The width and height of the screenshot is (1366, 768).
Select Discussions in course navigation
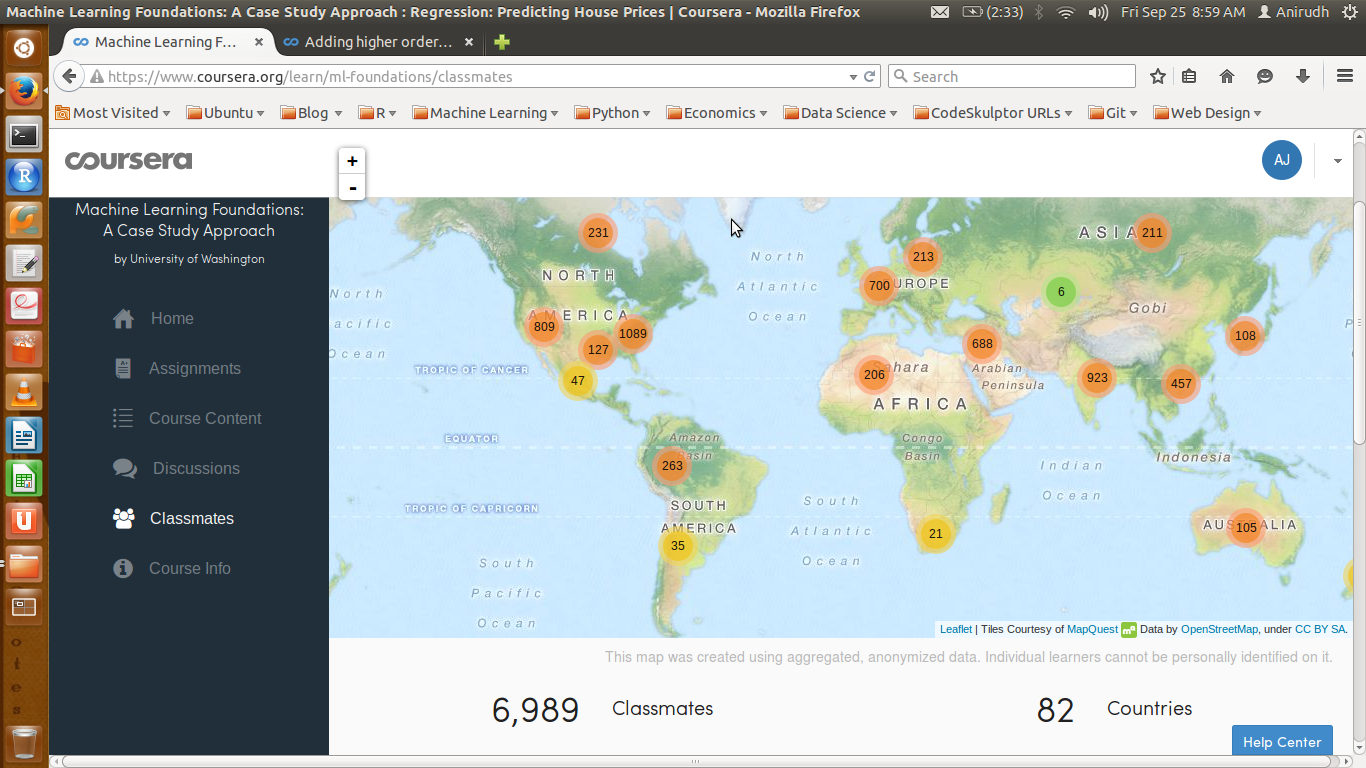[195, 469]
